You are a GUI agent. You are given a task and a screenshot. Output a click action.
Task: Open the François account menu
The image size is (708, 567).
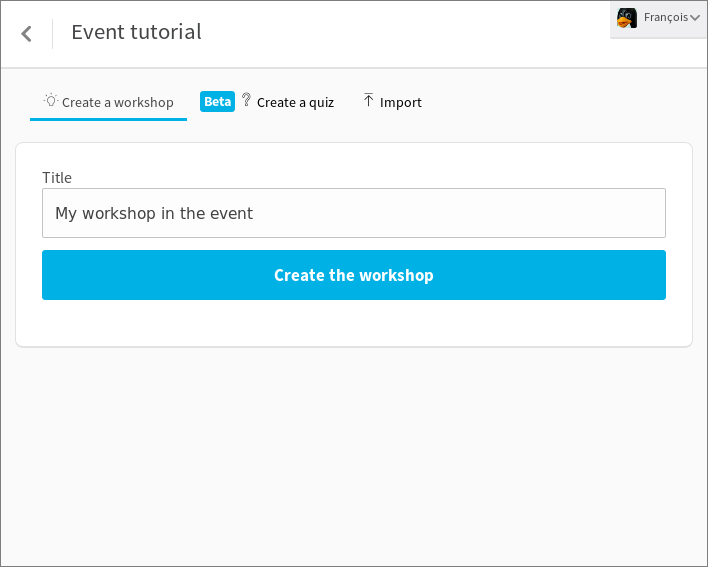(x=658, y=19)
